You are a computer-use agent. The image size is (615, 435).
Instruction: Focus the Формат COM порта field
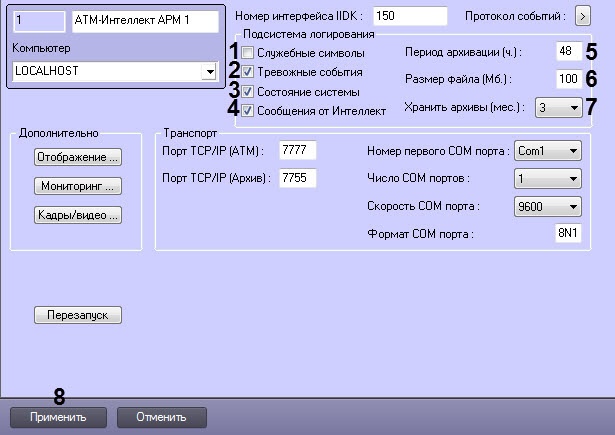pyautogui.click(x=567, y=233)
